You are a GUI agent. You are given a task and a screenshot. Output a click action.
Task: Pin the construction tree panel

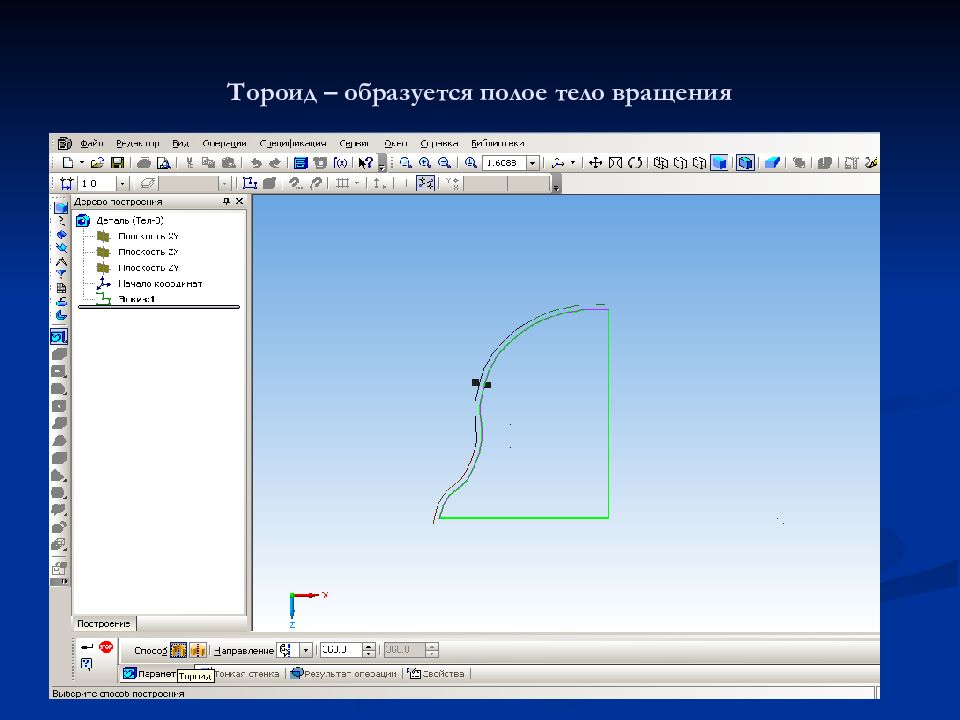click(226, 201)
